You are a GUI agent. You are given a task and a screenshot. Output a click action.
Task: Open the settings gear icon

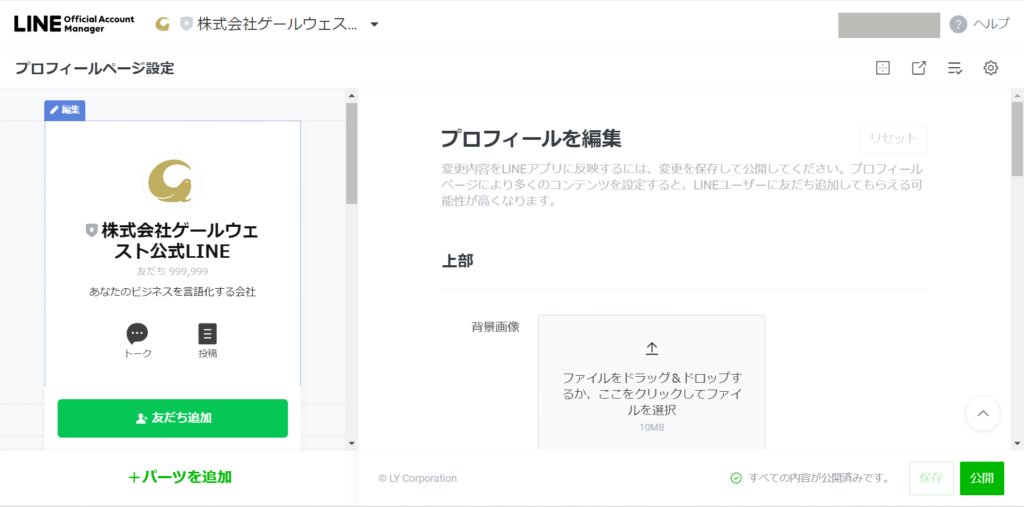[x=990, y=68]
